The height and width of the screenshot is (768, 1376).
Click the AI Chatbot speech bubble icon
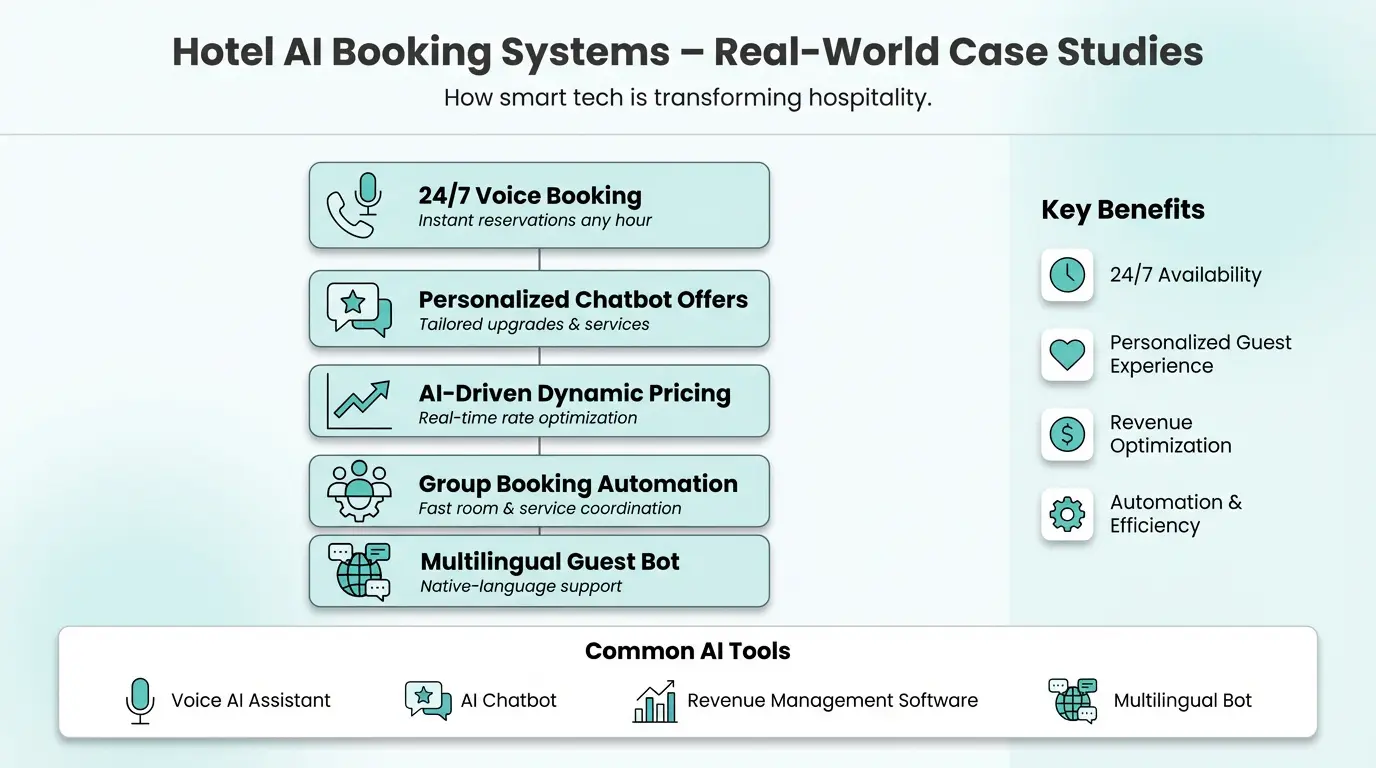(x=427, y=701)
